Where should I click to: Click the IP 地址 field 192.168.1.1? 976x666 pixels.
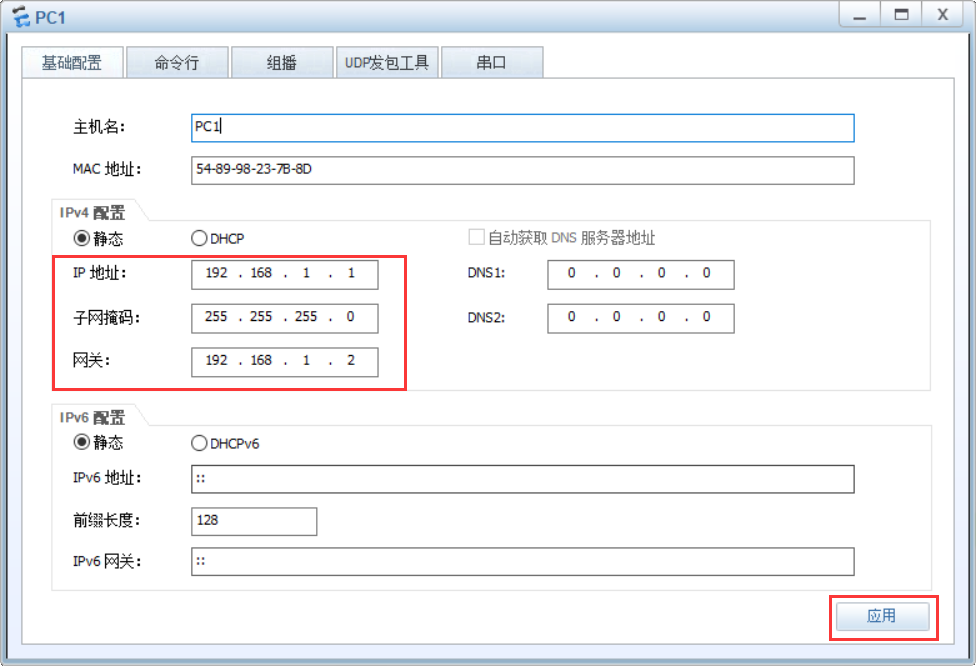[284, 274]
